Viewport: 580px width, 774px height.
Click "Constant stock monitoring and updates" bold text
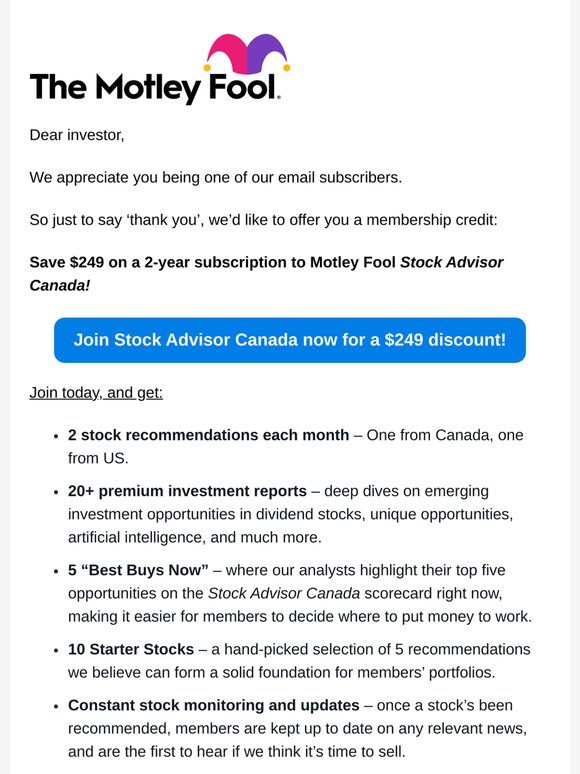pyautogui.click(x=214, y=705)
